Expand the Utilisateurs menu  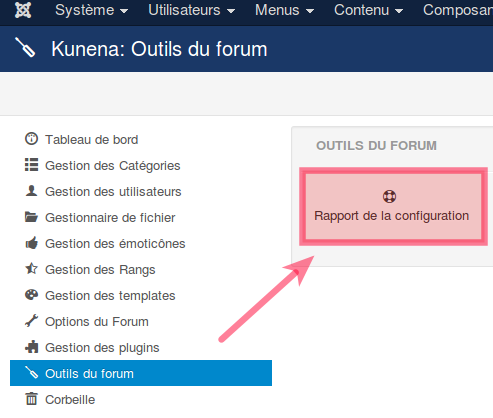(x=191, y=10)
